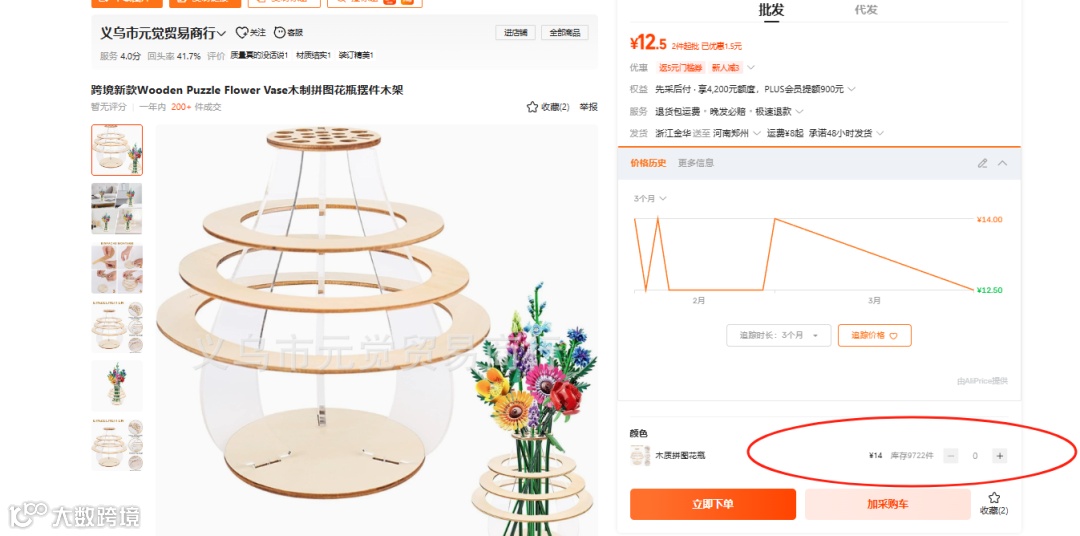Select the second product thumbnail image
Image resolution: width=1080 pixels, height=536 pixels.
(x=117, y=208)
